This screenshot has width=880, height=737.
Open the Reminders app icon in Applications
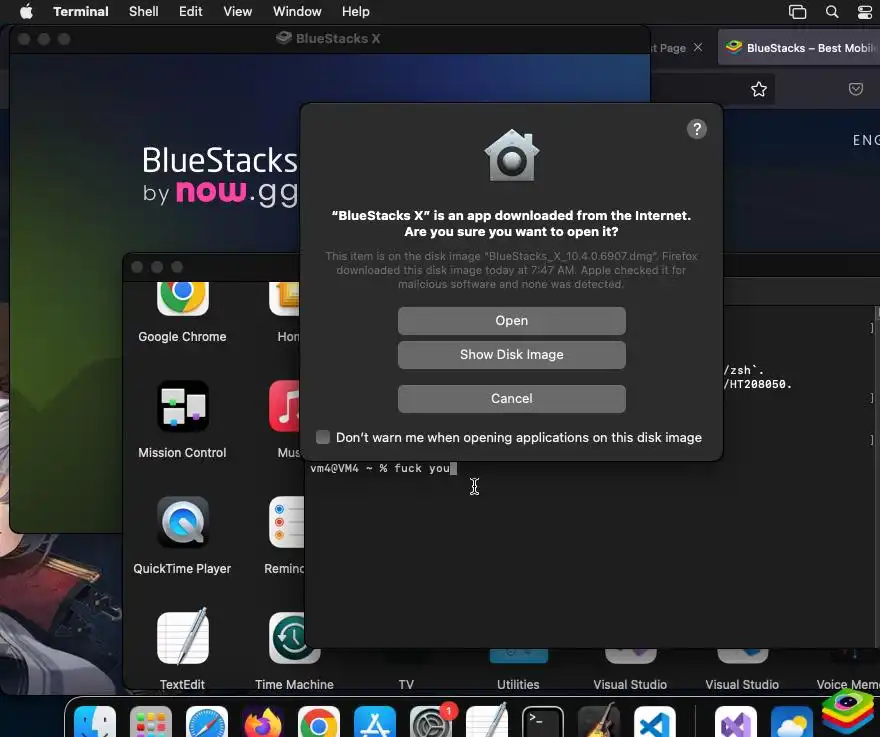click(287, 523)
